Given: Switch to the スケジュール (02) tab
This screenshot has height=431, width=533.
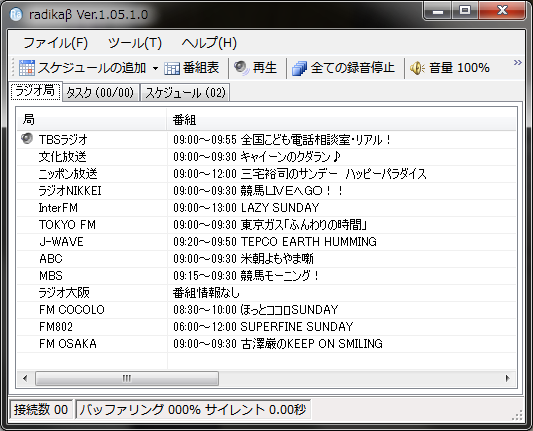Looking at the screenshot, I should (x=185, y=92).
